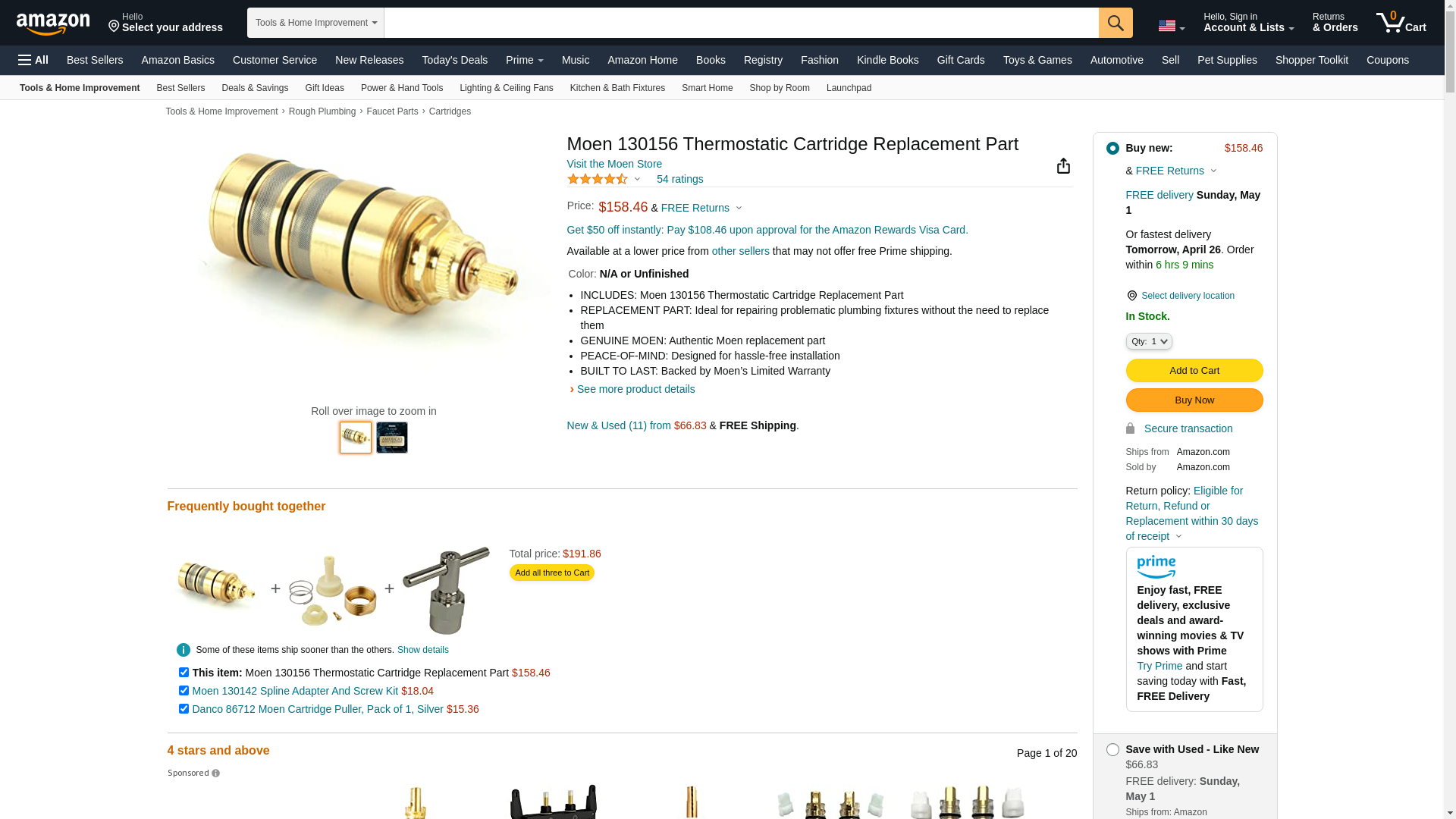Click the US flag language selector
1456x819 pixels.
pyautogui.click(x=1171, y=27)
